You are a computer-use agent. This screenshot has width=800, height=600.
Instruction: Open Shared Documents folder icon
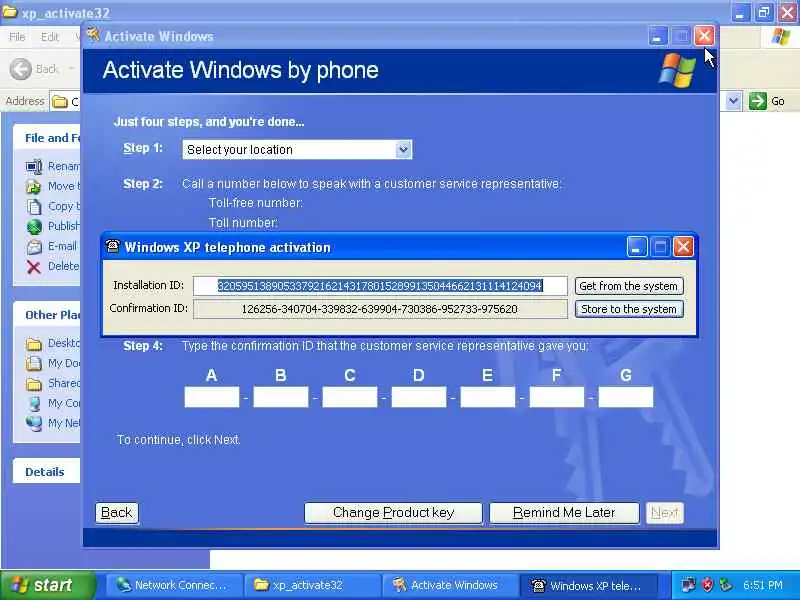34,384
